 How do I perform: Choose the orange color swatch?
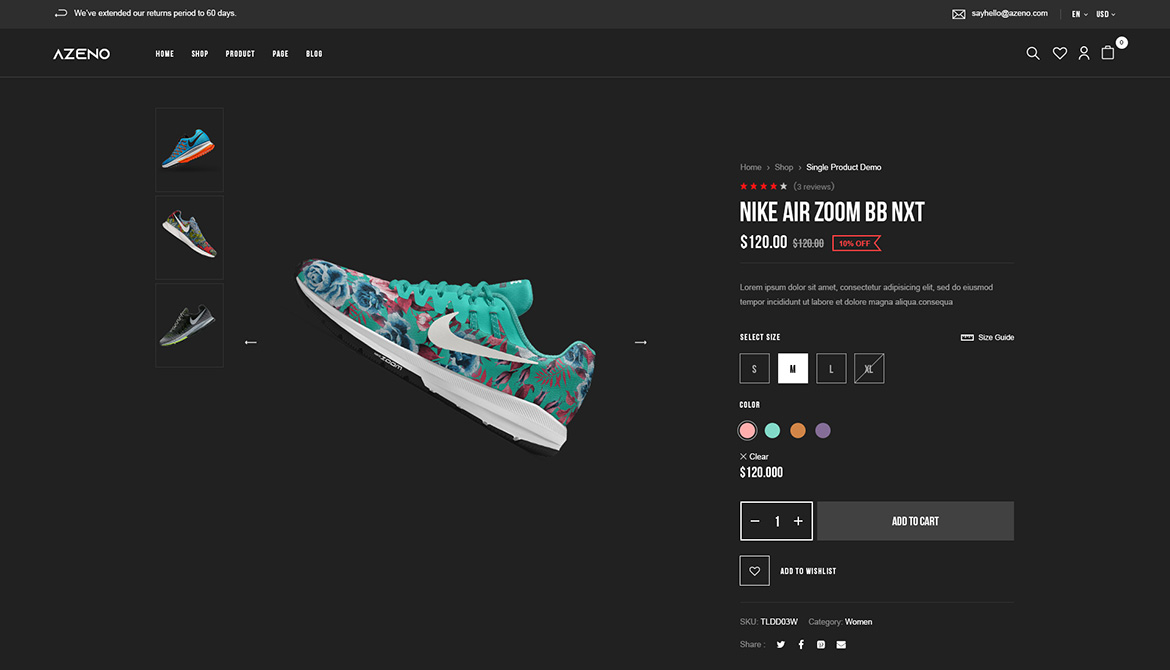[x=798, y=431]
